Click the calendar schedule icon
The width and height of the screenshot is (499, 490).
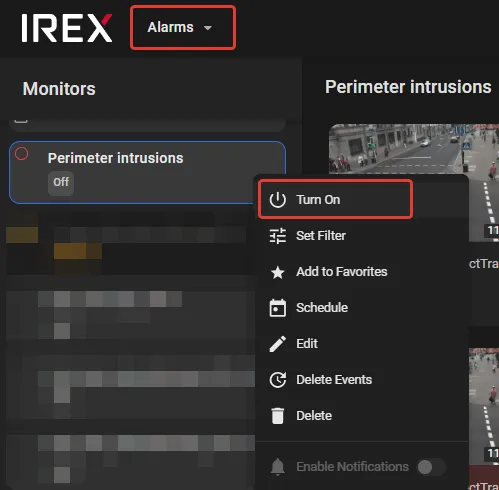pos(277,308)
